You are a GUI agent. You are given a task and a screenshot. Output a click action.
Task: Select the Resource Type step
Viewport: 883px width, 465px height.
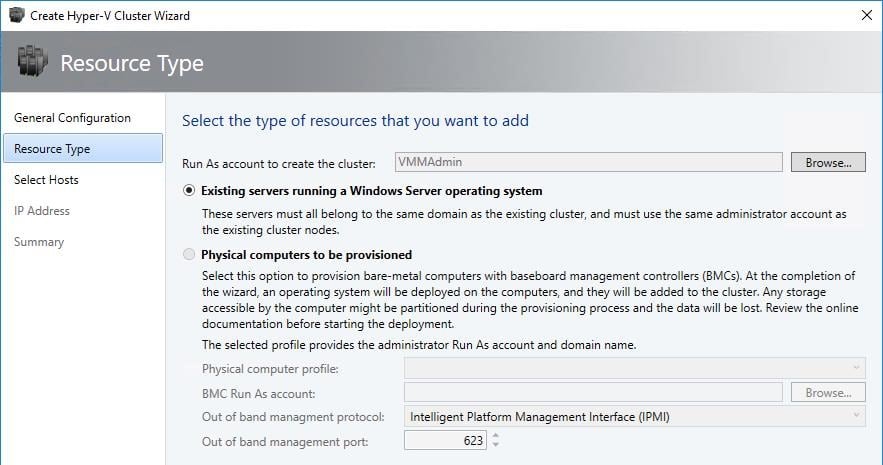pos(83,149)
